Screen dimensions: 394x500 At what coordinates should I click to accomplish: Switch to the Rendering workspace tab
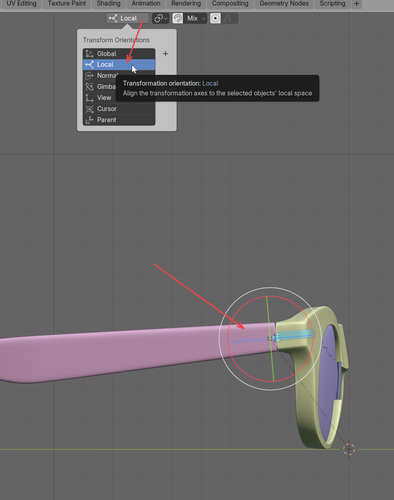tap(186, 4)
